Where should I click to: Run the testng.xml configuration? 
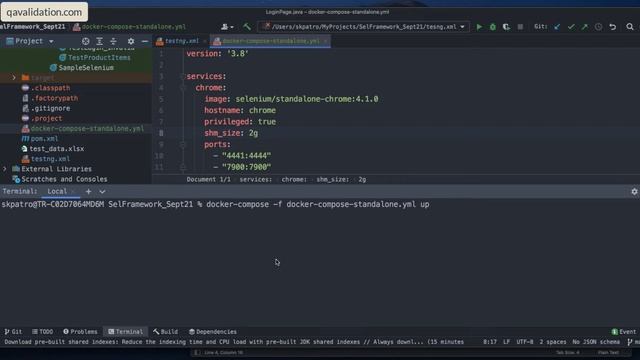pos(479,27)
